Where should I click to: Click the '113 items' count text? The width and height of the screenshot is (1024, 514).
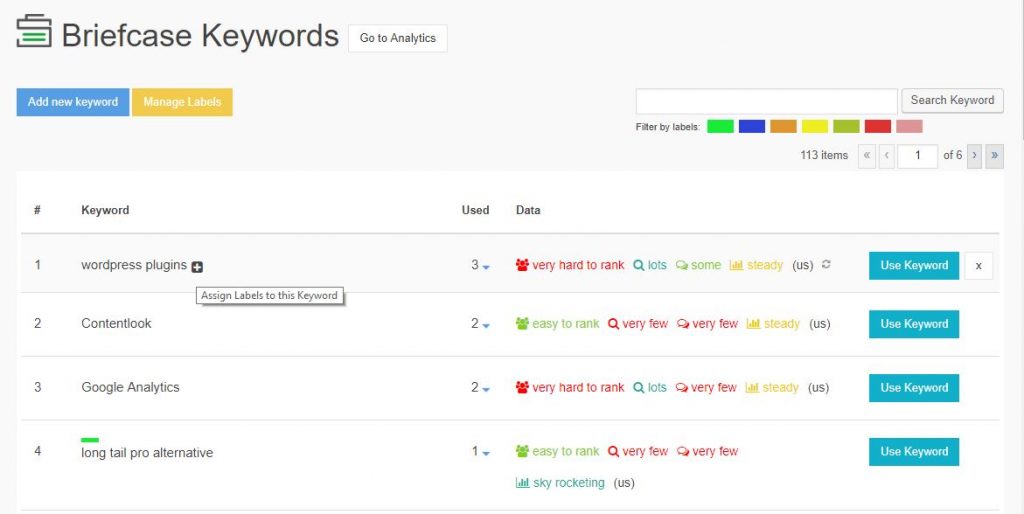point(824,155)
